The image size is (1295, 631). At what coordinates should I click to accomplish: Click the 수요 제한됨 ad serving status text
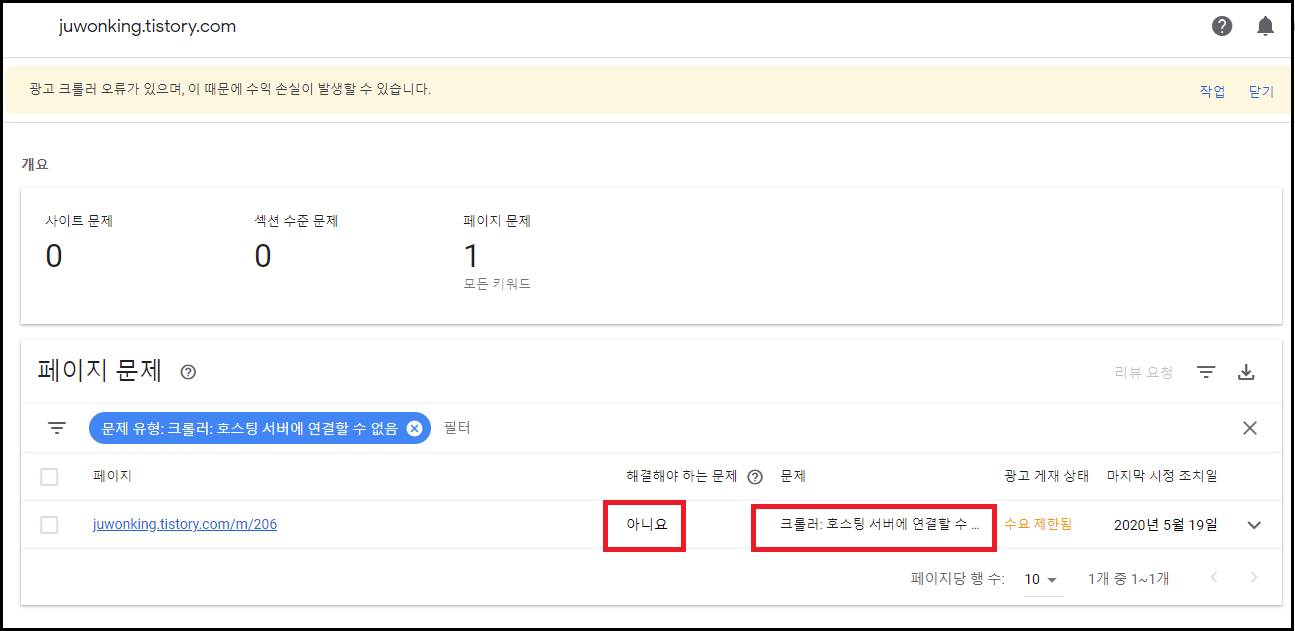coord(1038,523)
